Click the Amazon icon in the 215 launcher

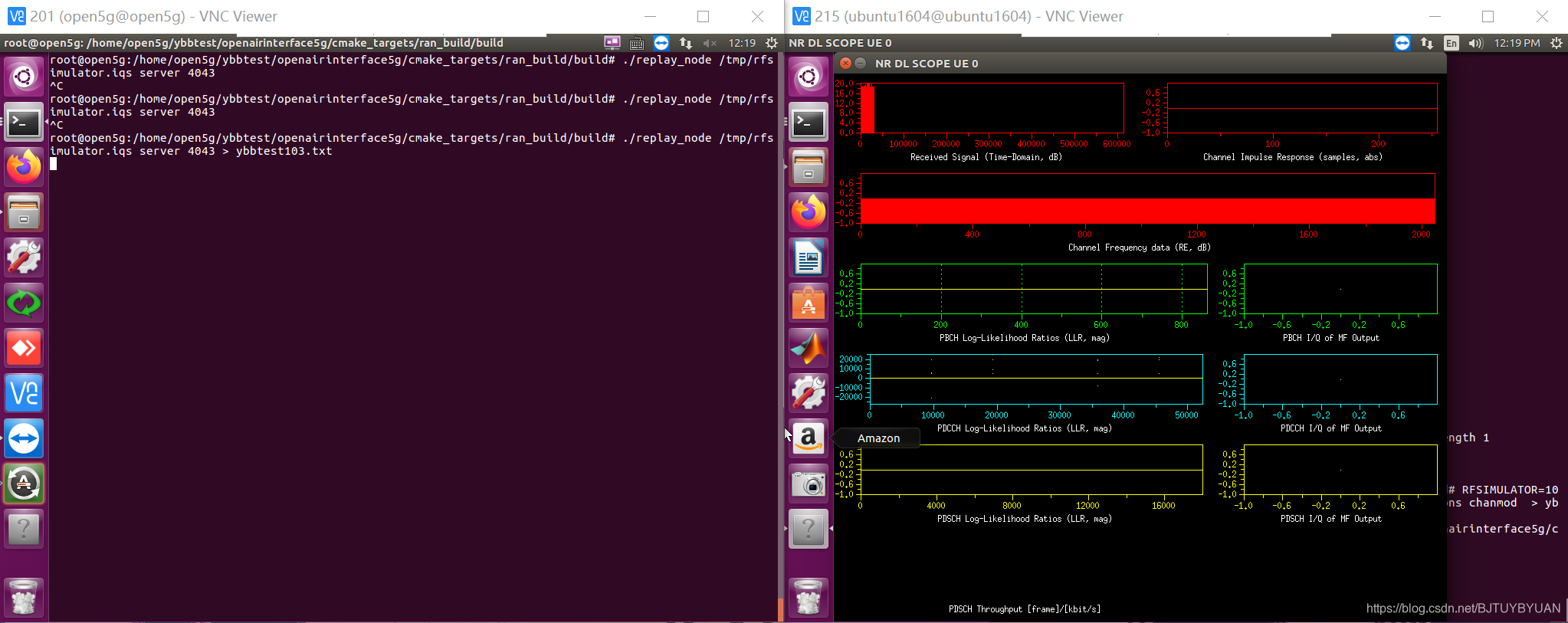click(x=809, y=438)
